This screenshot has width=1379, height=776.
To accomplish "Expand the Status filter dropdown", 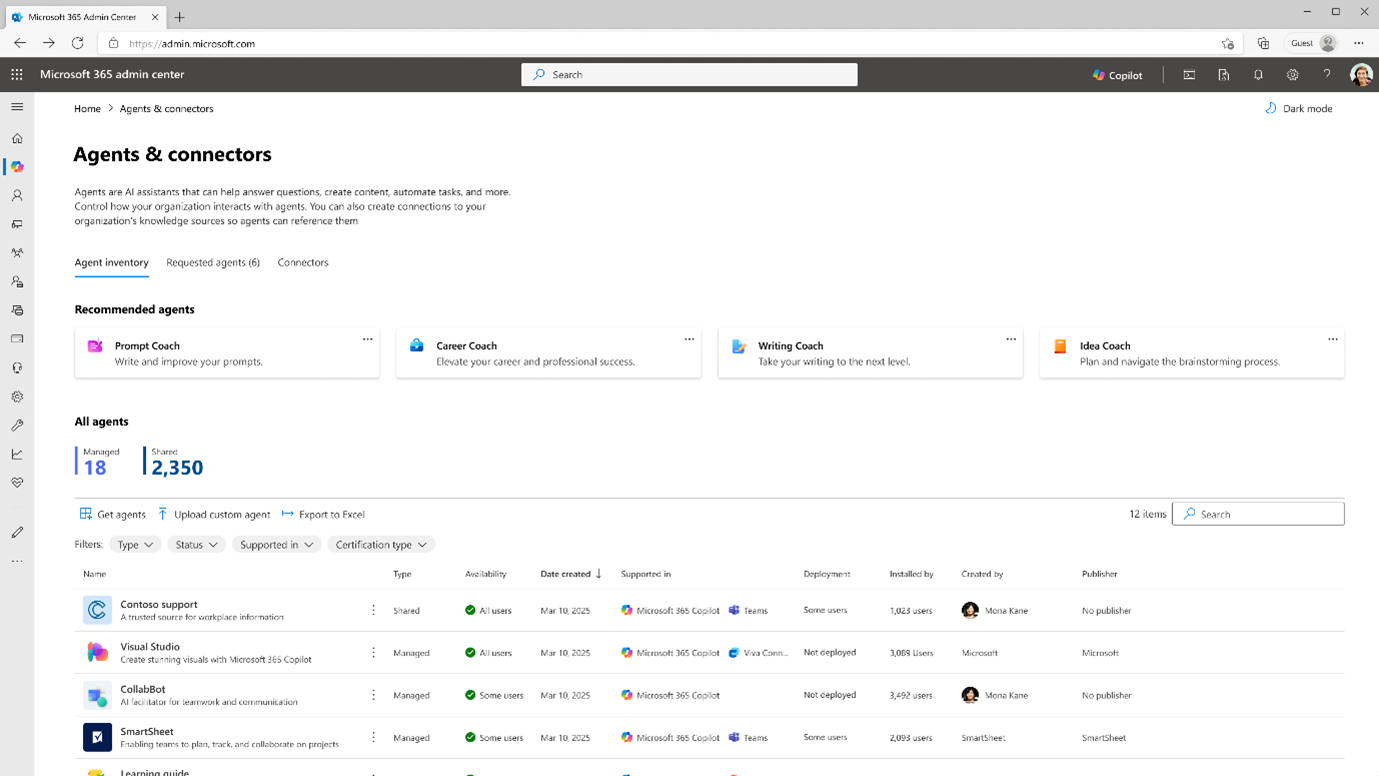I will [x=196, y=545].
